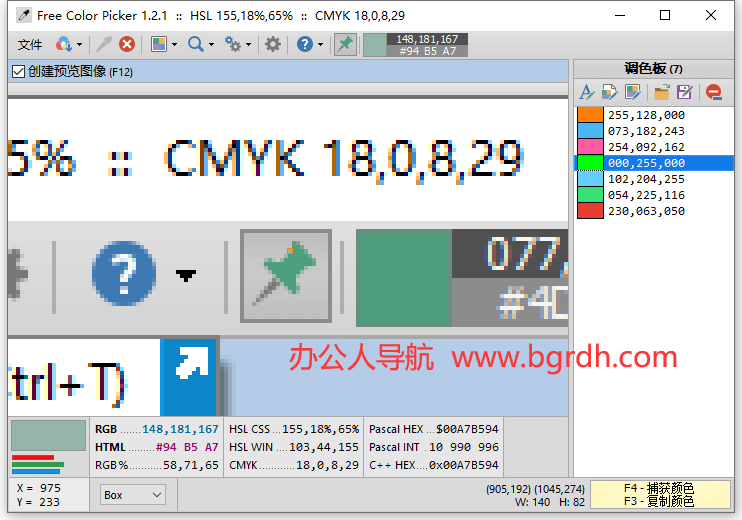This screenshot has width=742, height=520.
Task: Delete color with red minus icon
Action: point(713,92)
